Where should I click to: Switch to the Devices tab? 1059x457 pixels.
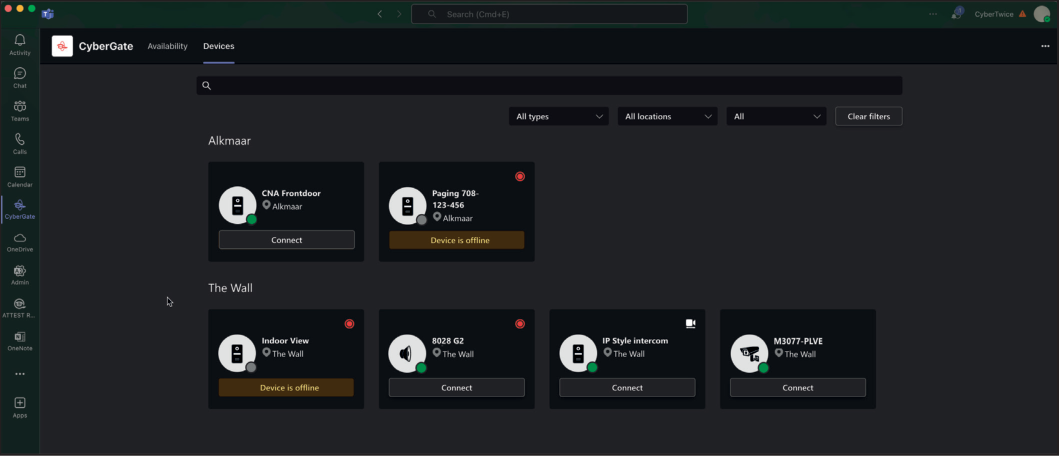pyautogui.click(x=219, y=46)
